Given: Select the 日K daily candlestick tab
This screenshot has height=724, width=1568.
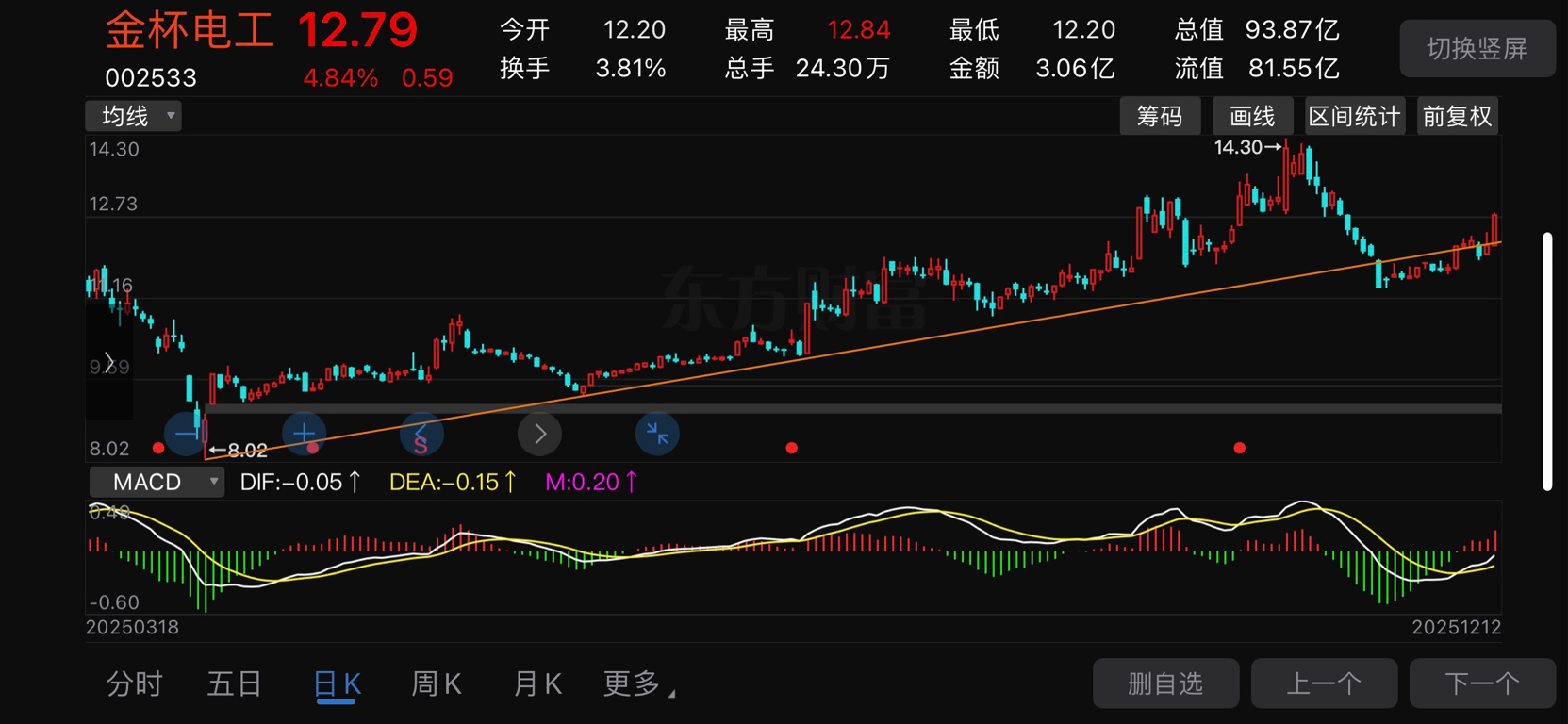Looking at the screenshot, I should point(337,683).
